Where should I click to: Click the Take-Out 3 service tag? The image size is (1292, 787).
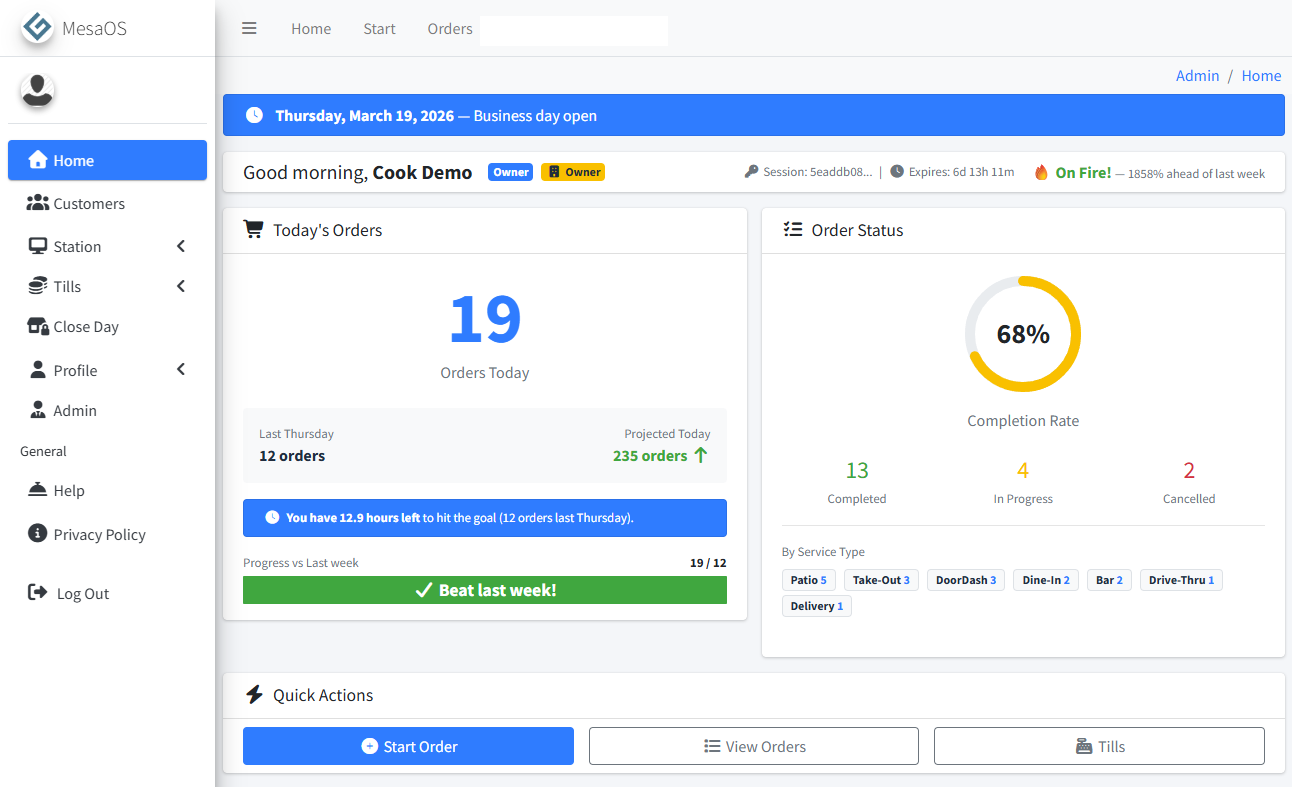(x=881, y=580)
